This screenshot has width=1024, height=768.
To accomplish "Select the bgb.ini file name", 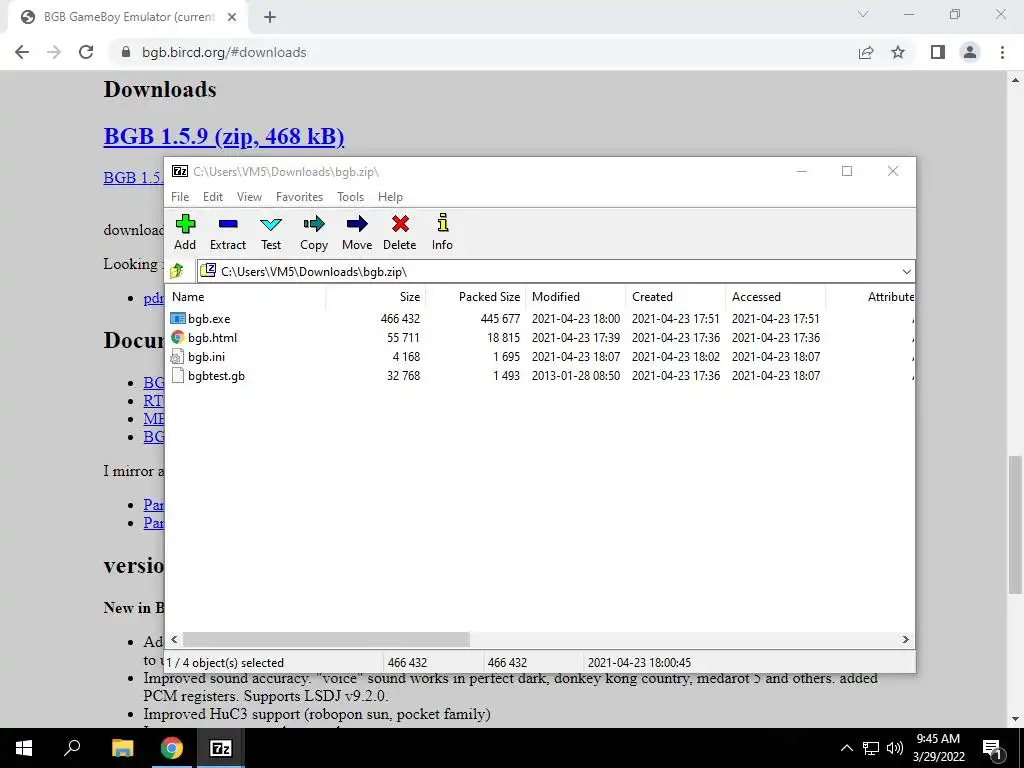I will click(x=206, y=357).
